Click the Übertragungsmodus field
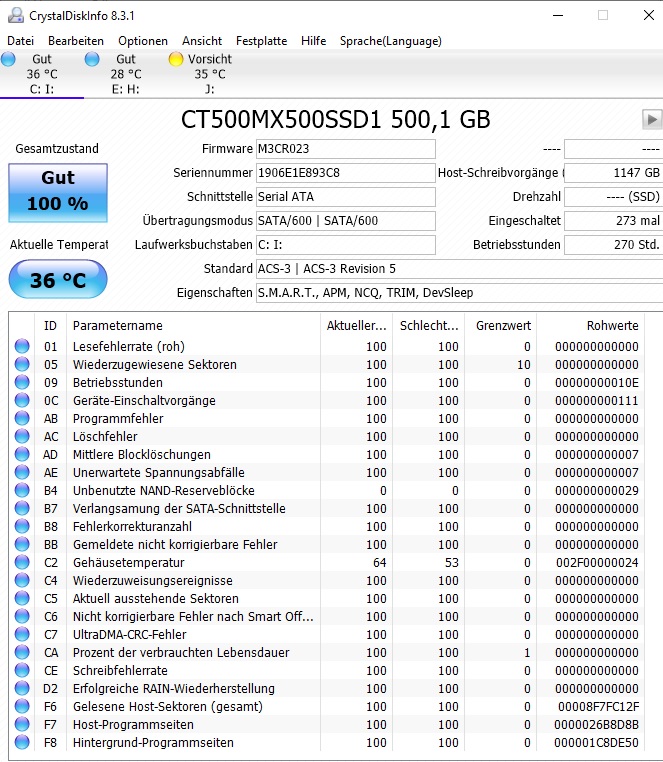 click(x=346, y=221)
